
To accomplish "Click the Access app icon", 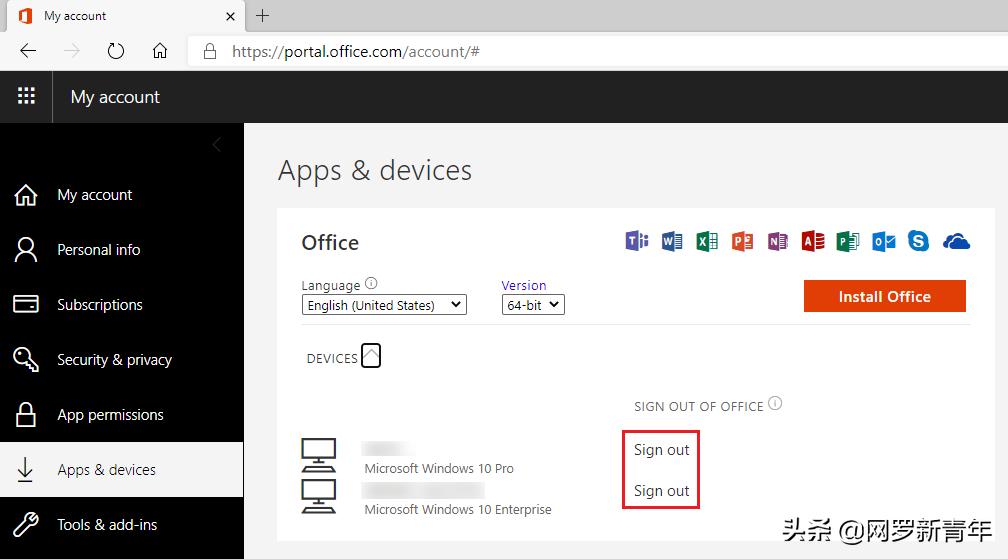I will point(813,241).
